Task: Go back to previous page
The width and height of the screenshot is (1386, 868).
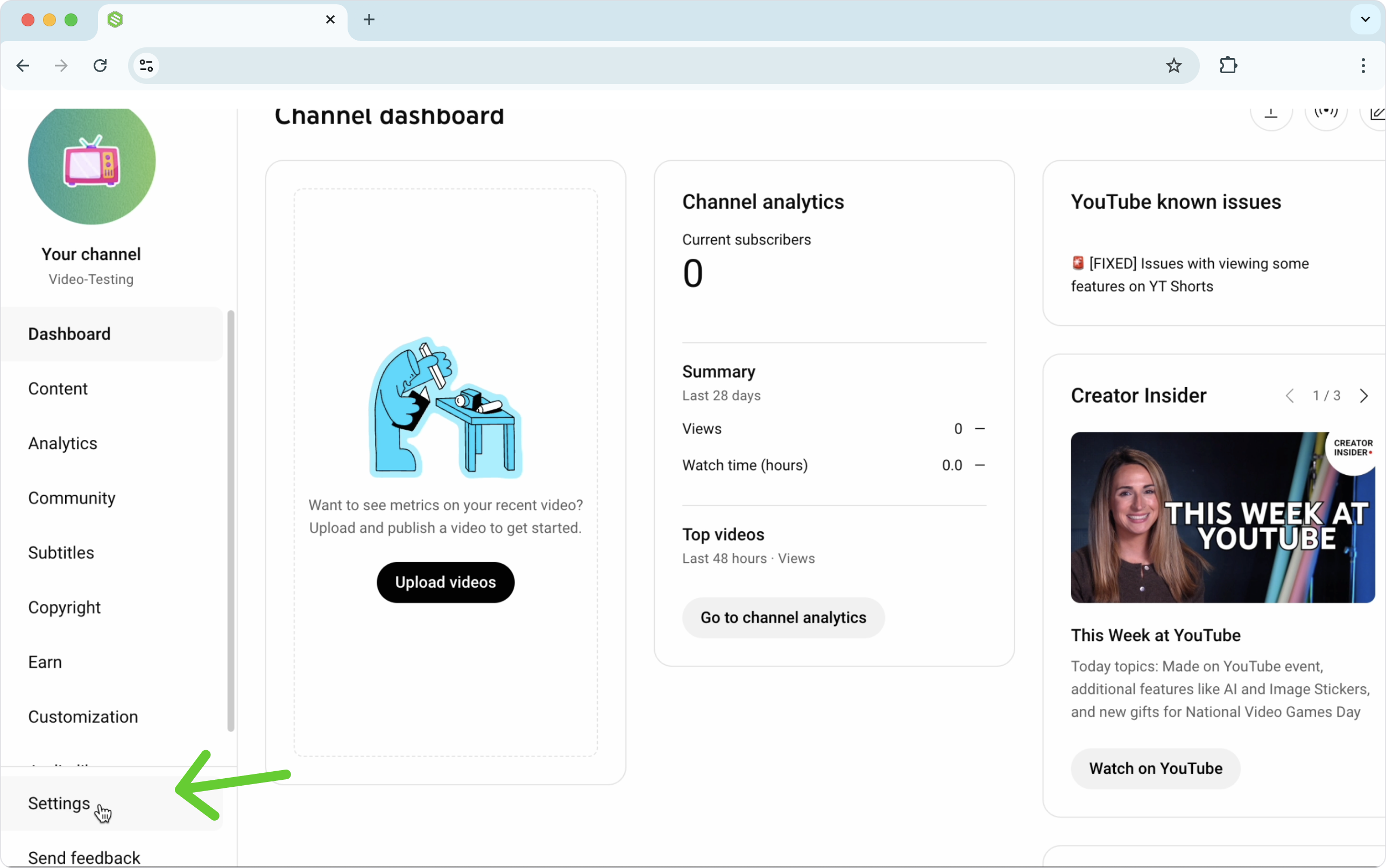Action: pyautogui.click(x=23, y=66)
